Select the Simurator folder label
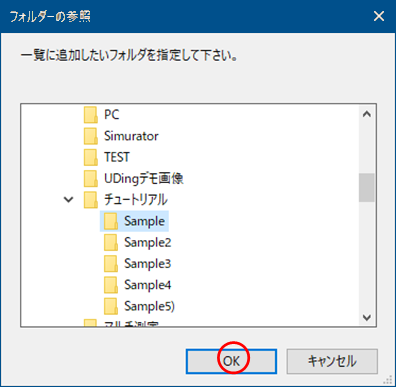This screenshot has height=387, width=396. [131, 136]
